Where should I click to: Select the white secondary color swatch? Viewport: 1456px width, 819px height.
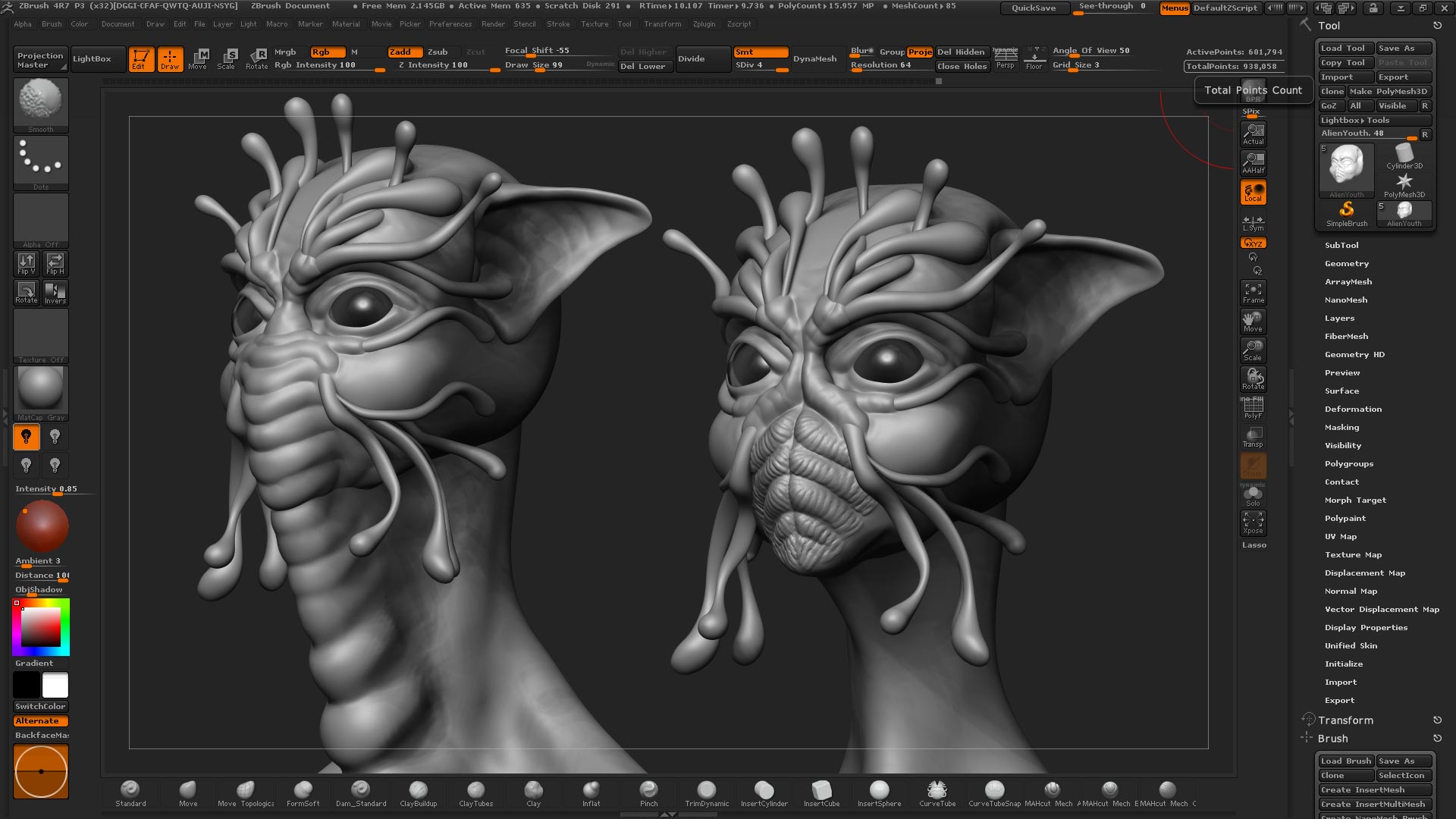55,685
